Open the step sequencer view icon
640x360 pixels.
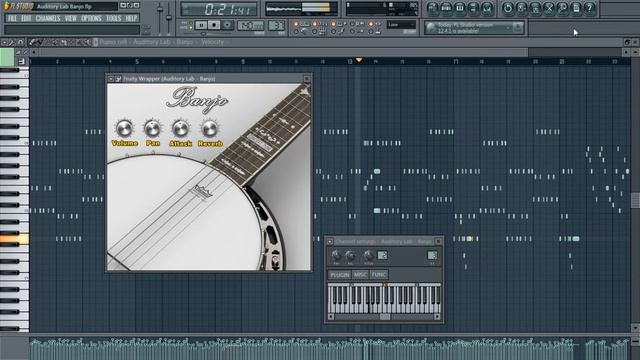(x=446, y=8)
